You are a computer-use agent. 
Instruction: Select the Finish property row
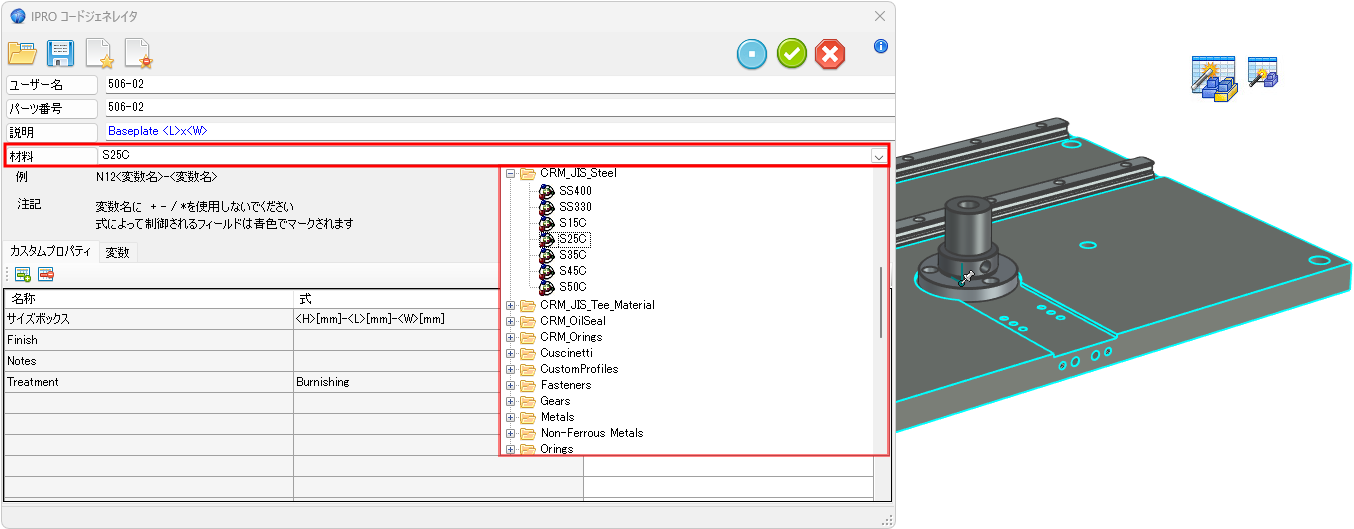click(x=148, y=340)
